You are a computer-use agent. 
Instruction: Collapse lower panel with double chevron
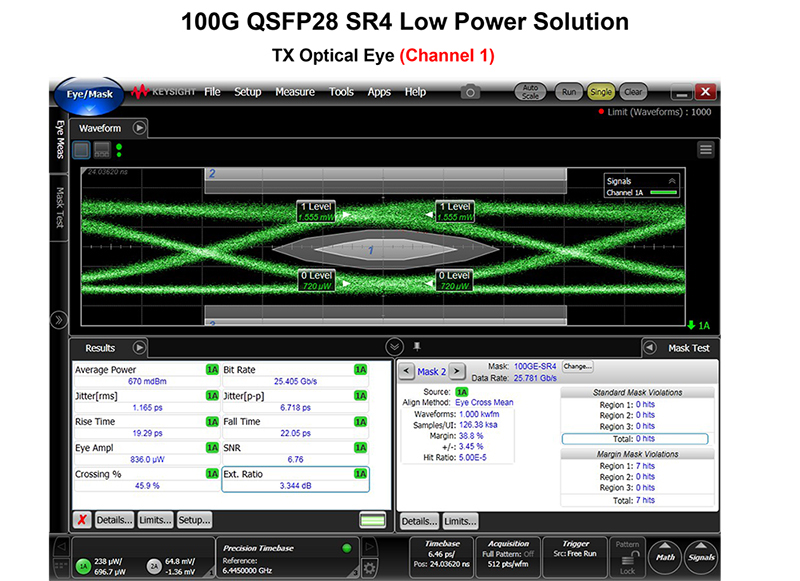394,346
